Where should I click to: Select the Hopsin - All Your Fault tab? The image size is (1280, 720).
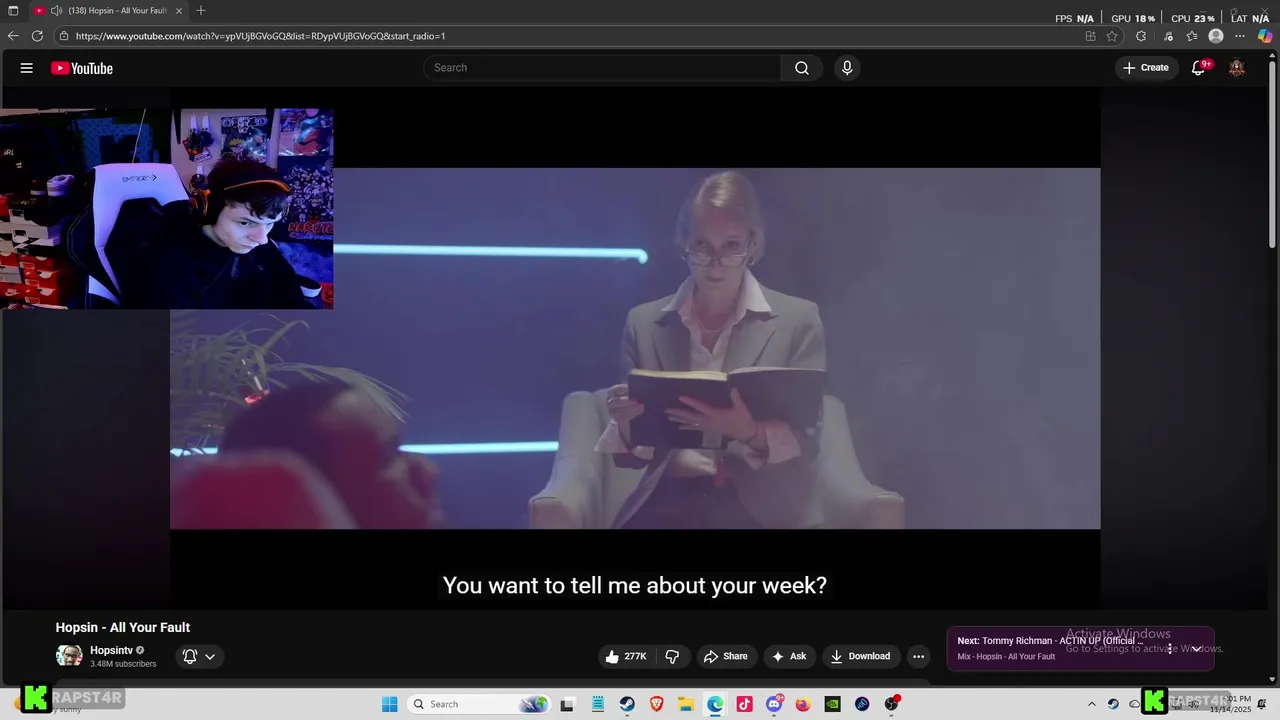pos(107,10)
